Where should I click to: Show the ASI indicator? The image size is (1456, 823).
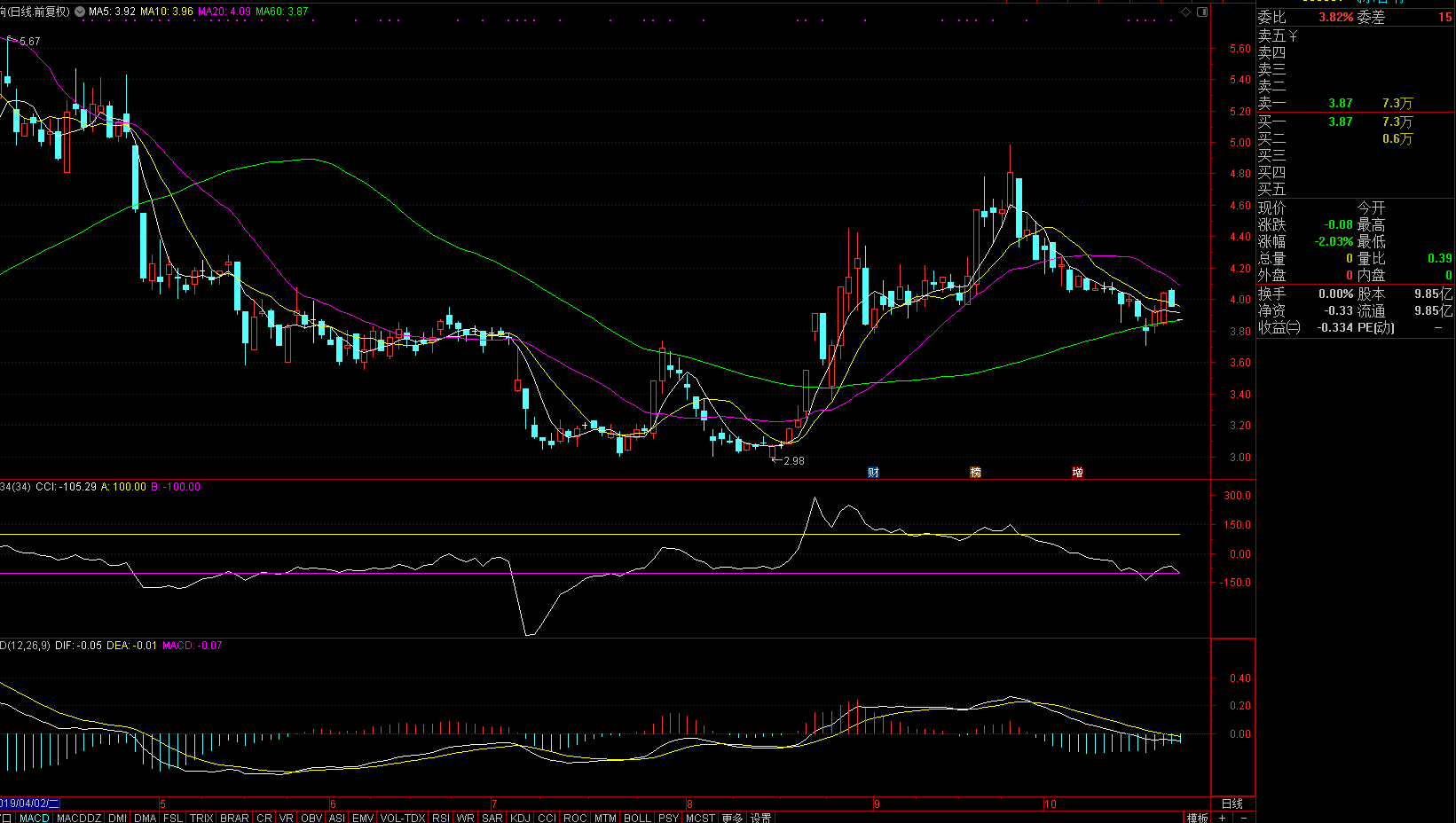[x=337, y=818]
